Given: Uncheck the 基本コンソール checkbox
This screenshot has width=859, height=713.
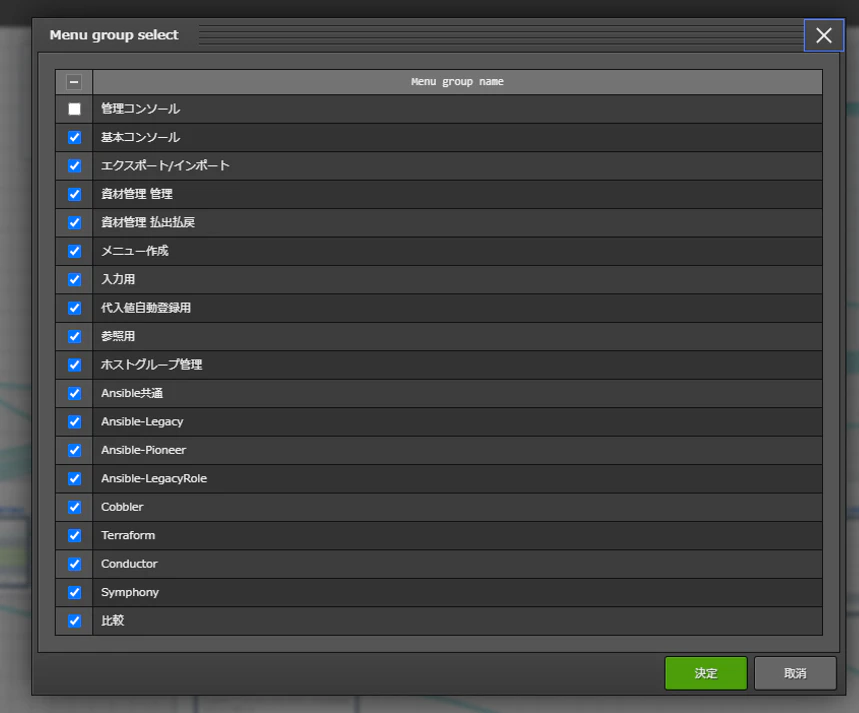Looking at the screenshot, I should tap(74, 137).
